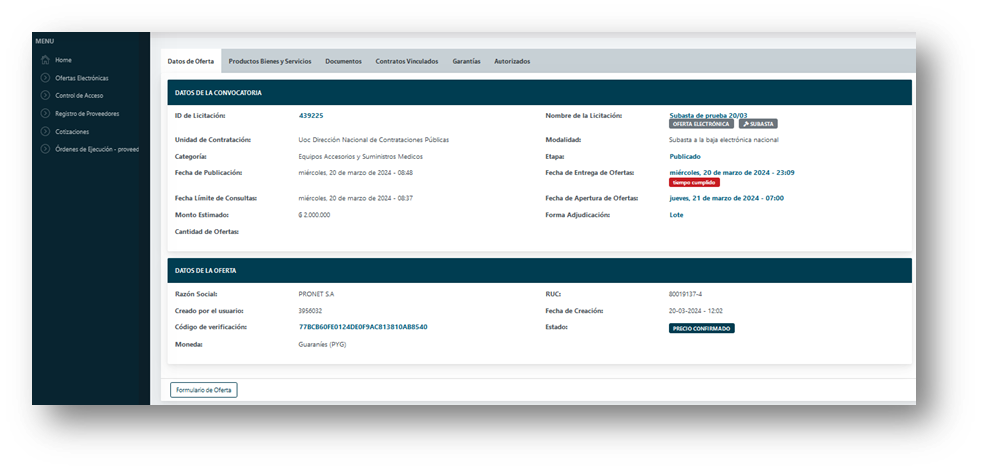Expand Cotizaciones menu entry
This screenshot has width=981, height=470.
[x=72, y=132]
